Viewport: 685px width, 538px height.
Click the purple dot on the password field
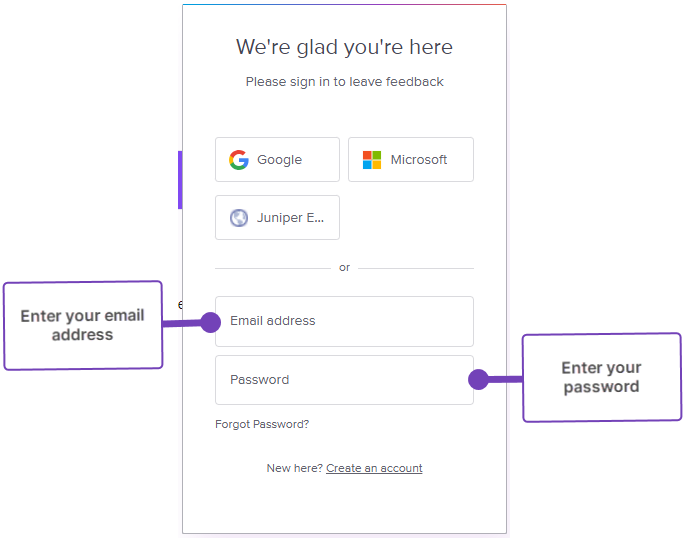tap(478, 380)
